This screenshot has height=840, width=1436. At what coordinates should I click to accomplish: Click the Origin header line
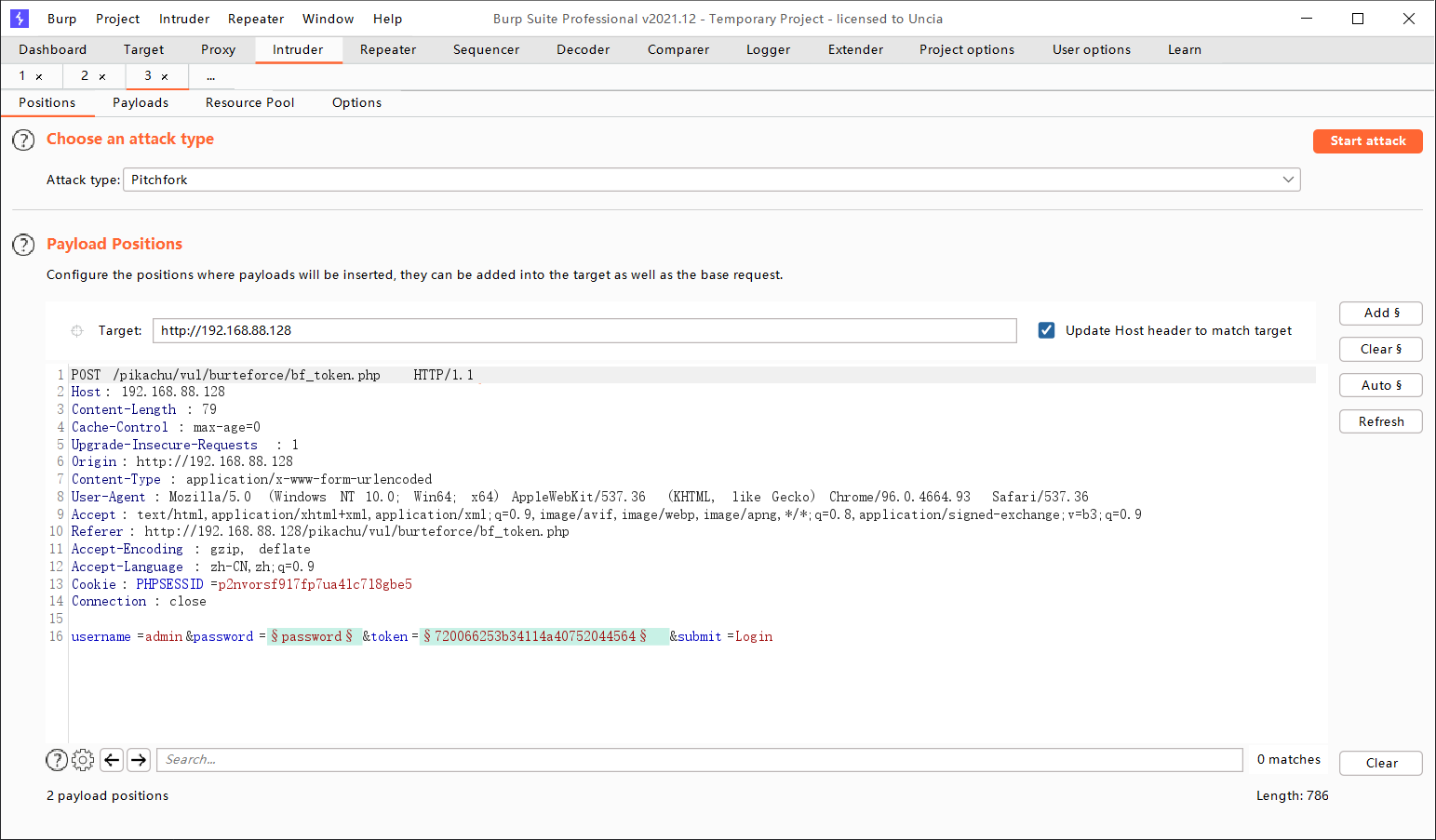[x=182, y=462]
